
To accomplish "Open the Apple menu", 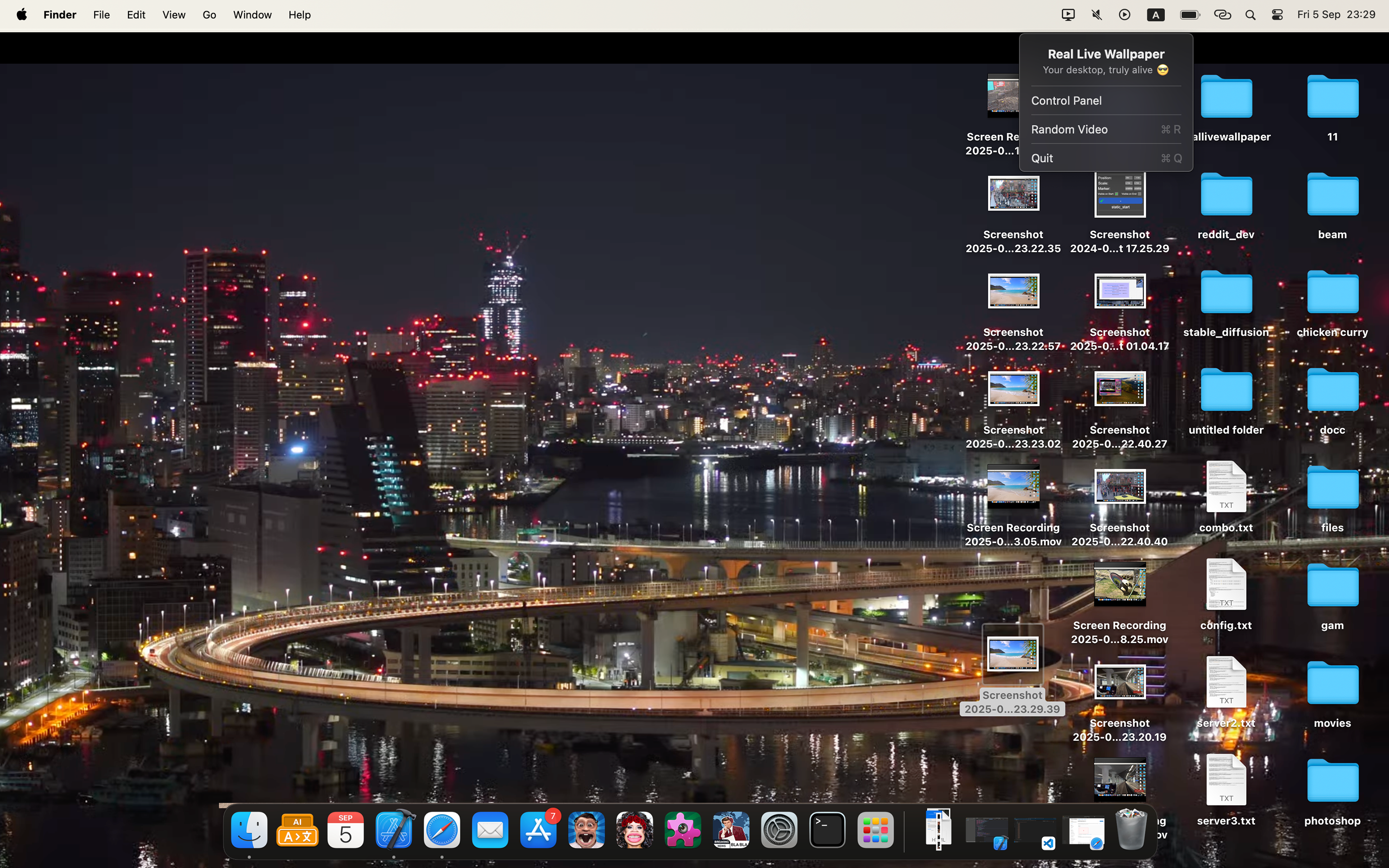I will [22, 15].
